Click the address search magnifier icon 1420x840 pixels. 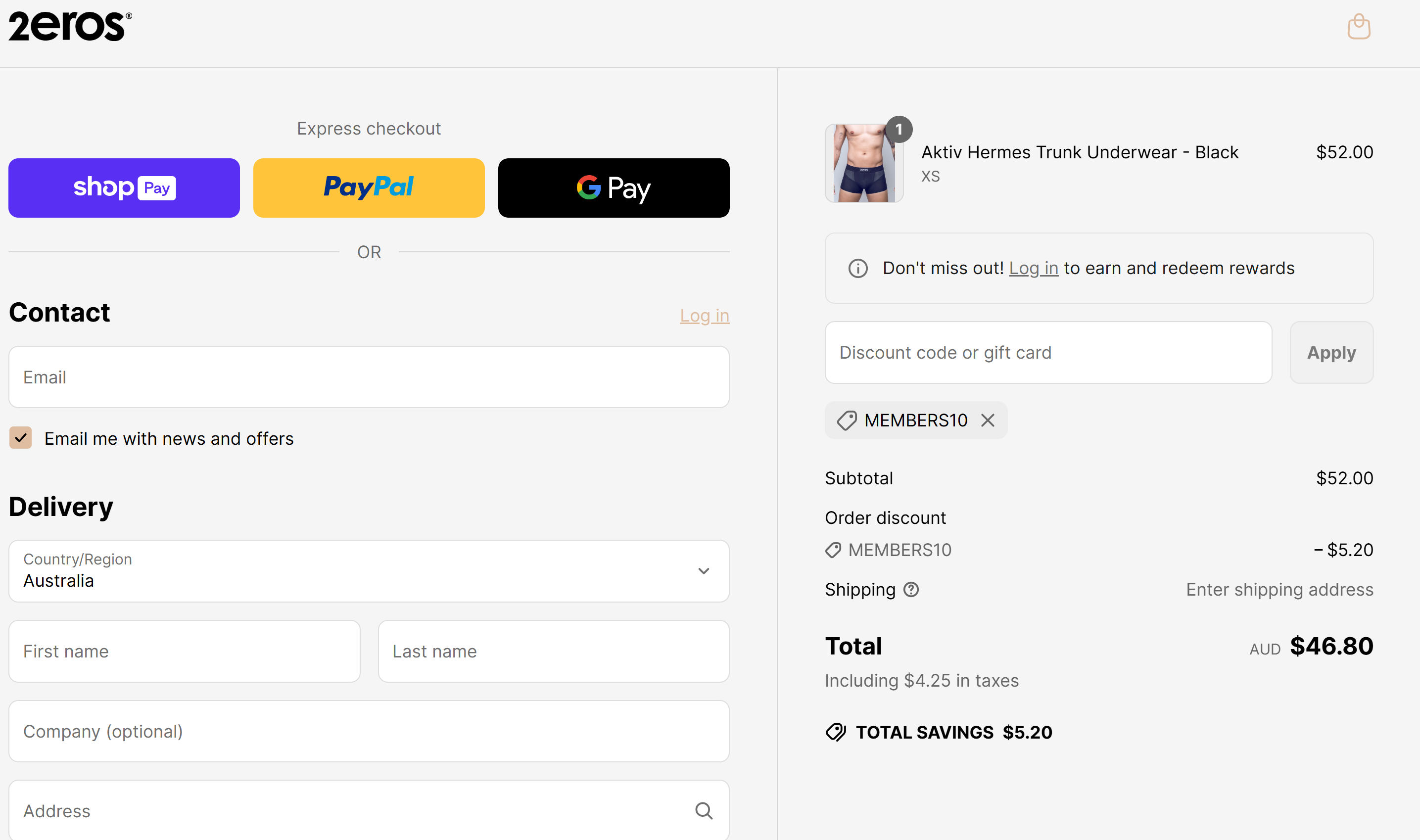[704, 811]
